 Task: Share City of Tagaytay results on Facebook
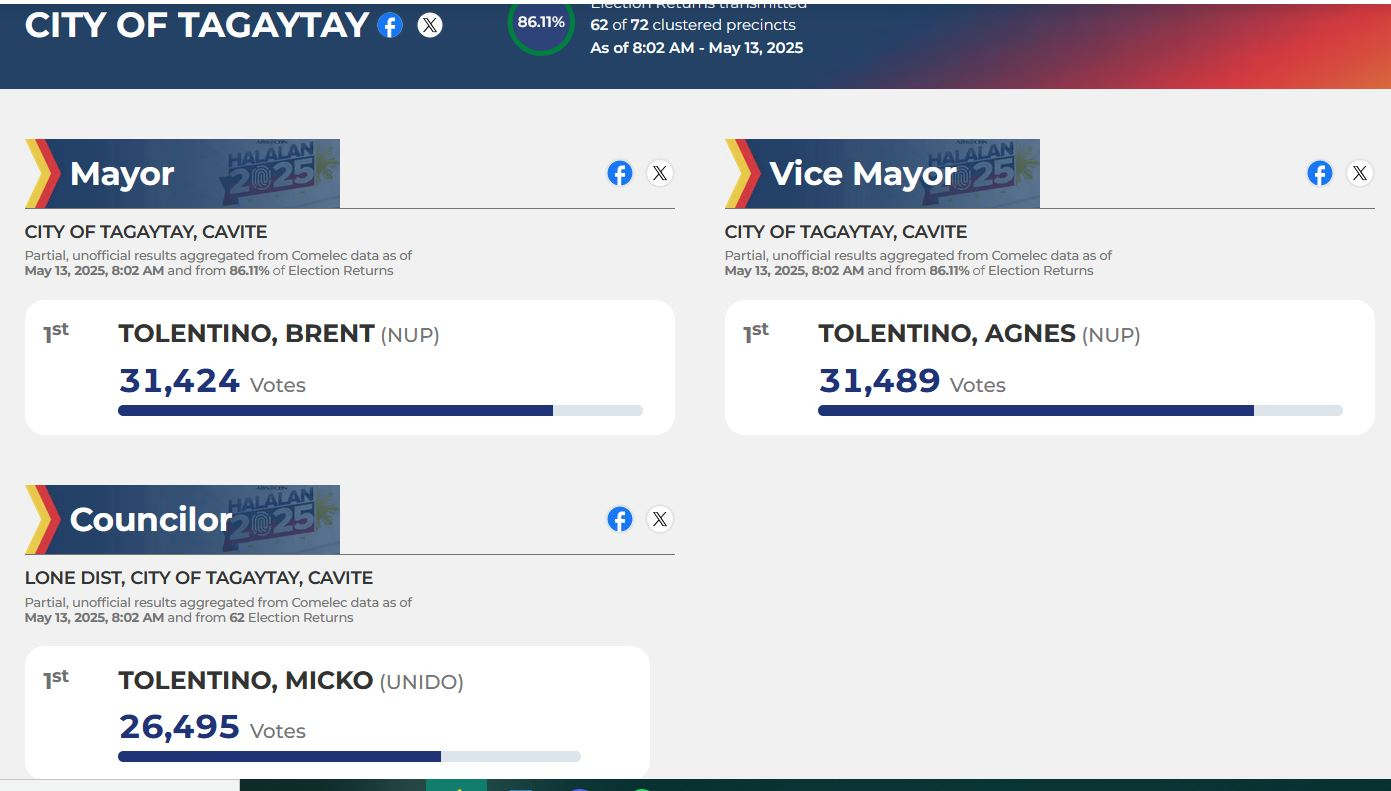tap(390, 26)
